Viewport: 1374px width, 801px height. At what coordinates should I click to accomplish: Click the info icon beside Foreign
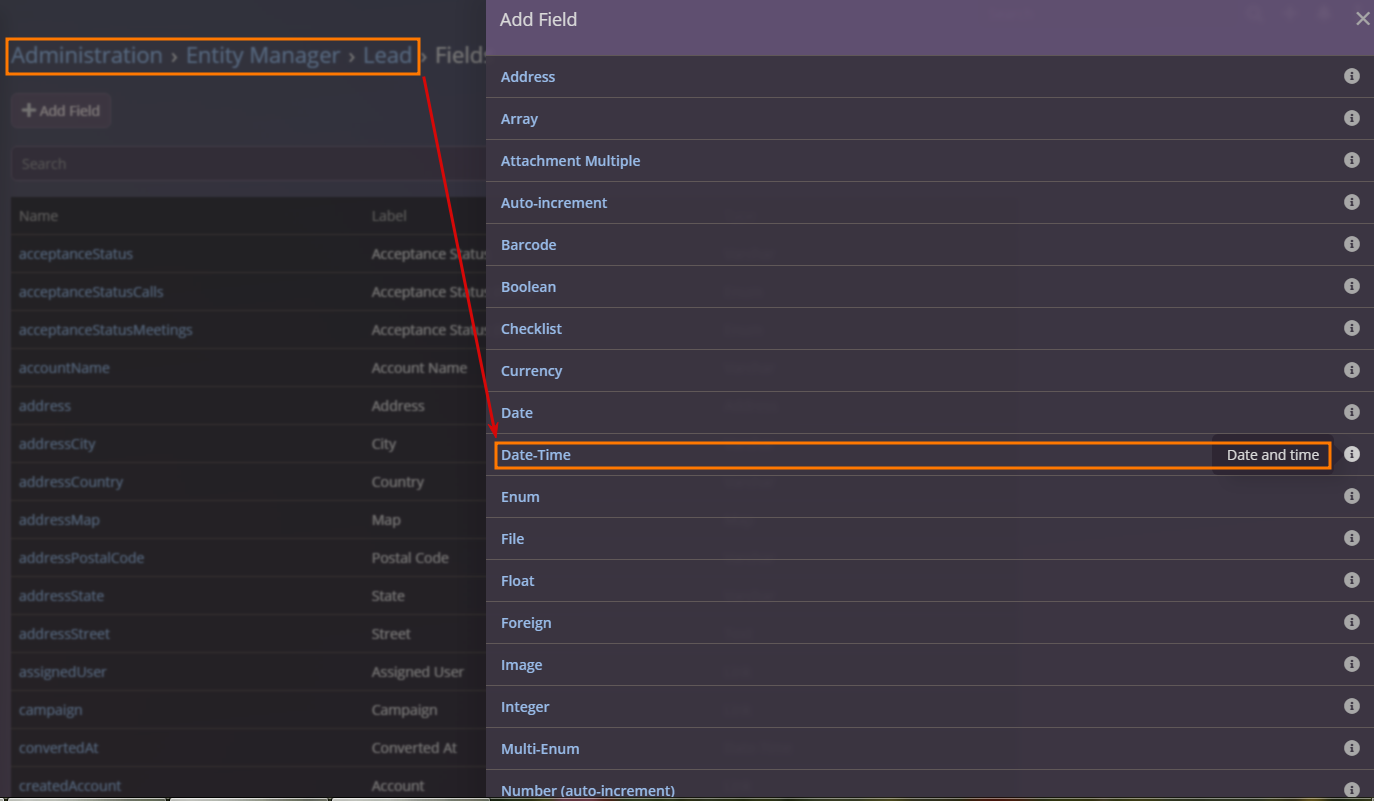1351,622
